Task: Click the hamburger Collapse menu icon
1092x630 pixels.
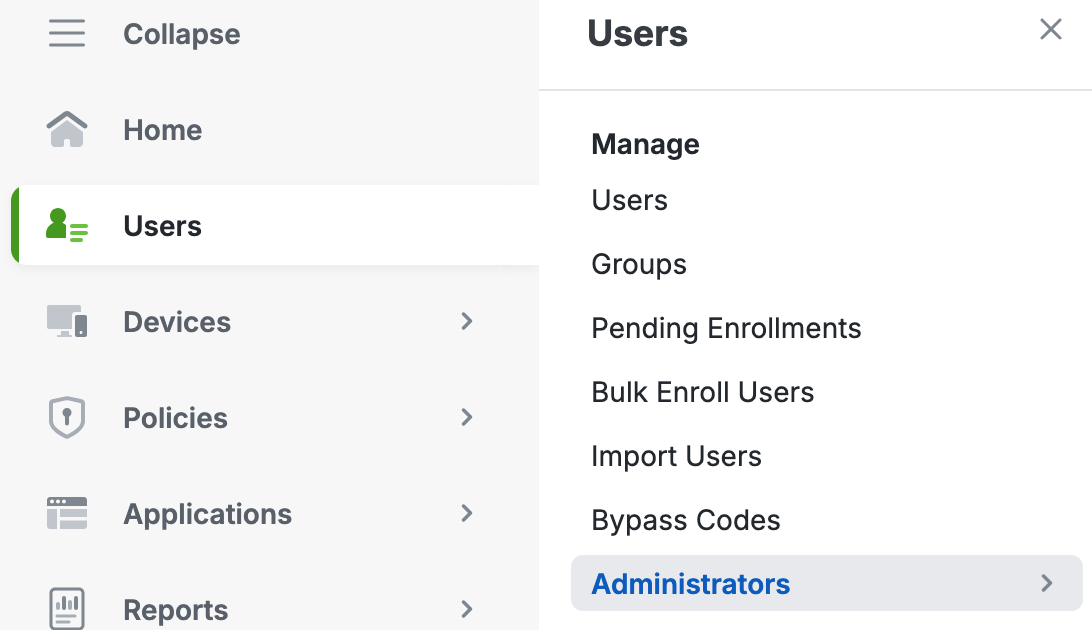Action: coord(67,34)
